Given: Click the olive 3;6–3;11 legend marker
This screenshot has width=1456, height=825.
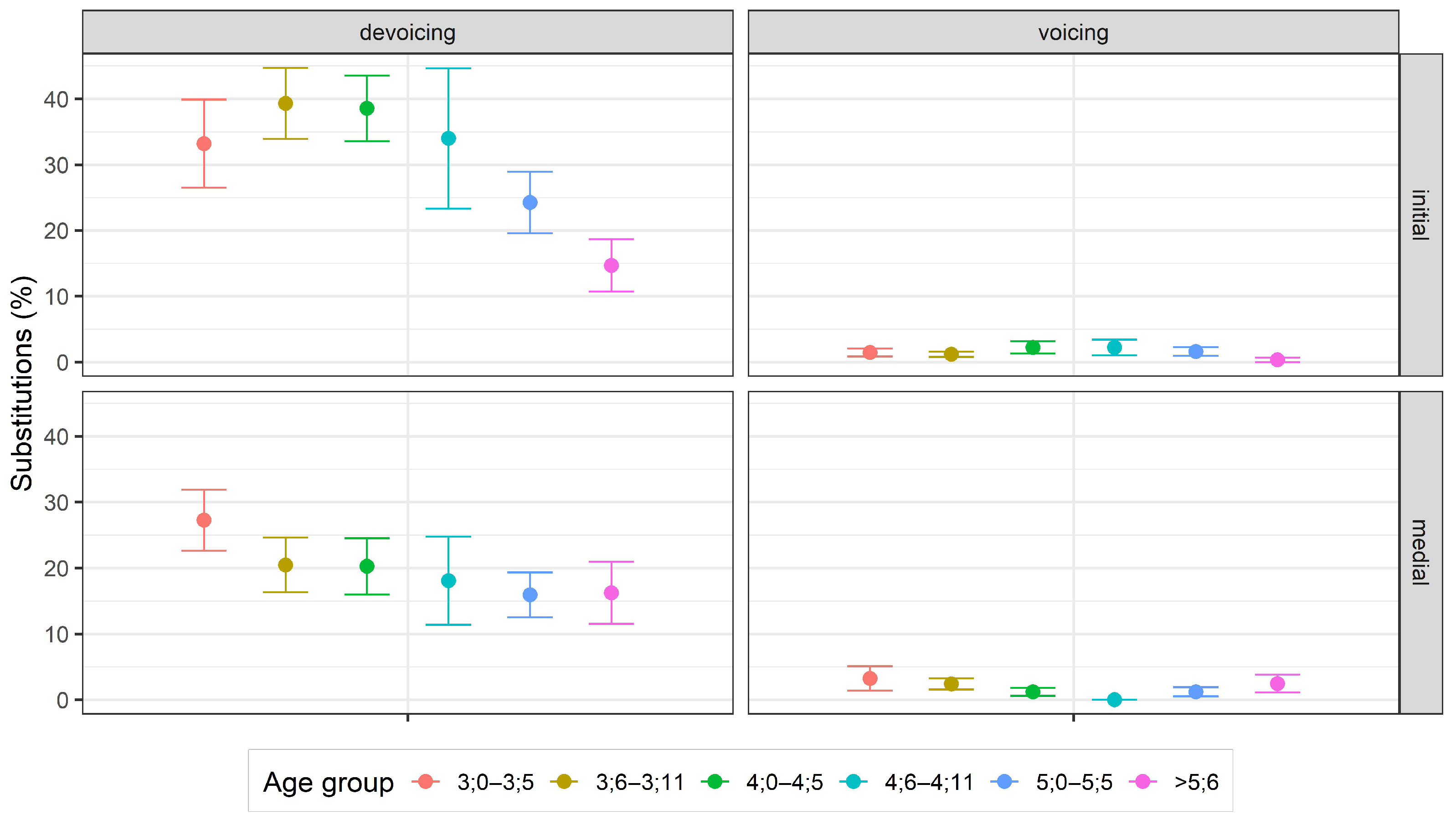Looking at the screenshot, I should tap(564, 782).
